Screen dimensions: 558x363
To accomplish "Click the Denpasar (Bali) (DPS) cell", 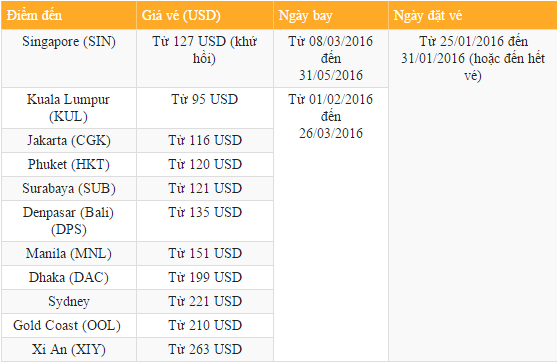I will click(x=69, y=221).
